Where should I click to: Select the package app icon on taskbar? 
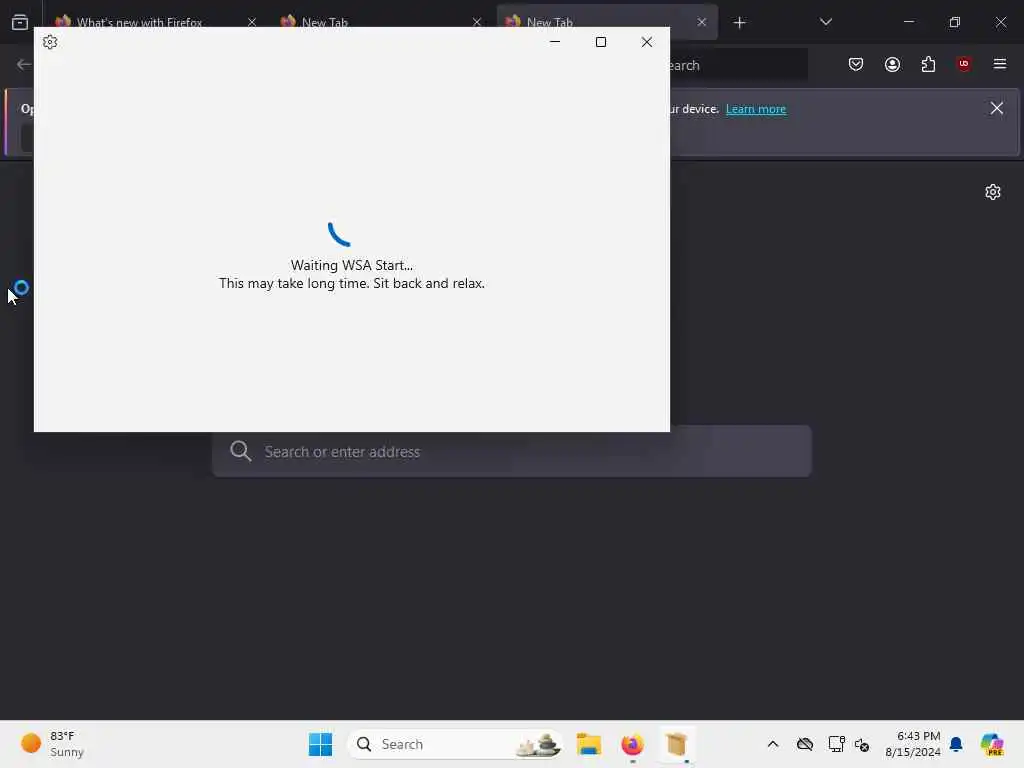676,744
